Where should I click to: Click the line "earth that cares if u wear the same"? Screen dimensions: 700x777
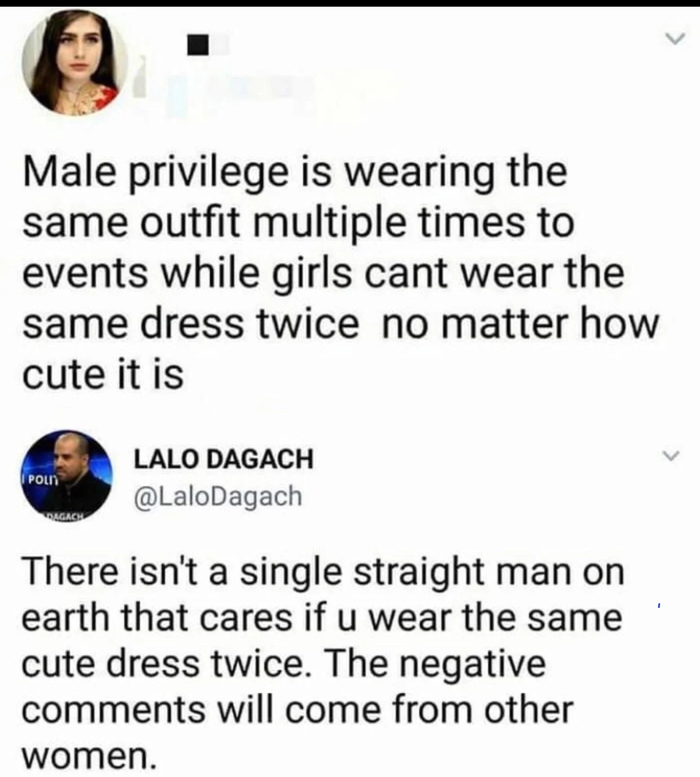coord(321,617)
